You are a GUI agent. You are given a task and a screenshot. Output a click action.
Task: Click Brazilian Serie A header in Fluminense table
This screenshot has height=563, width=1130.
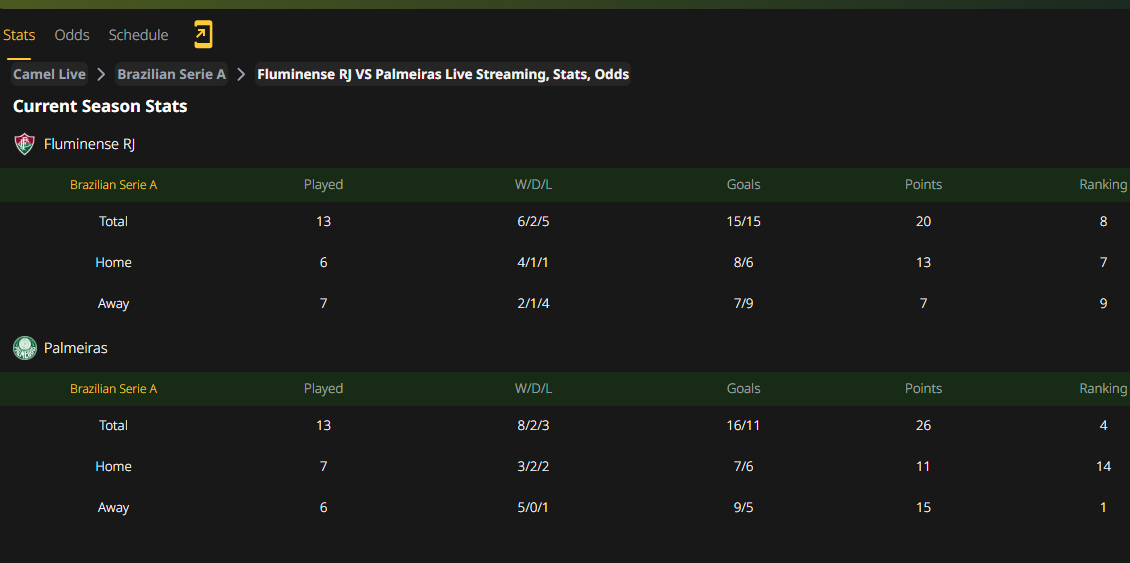tap(113, 185)
